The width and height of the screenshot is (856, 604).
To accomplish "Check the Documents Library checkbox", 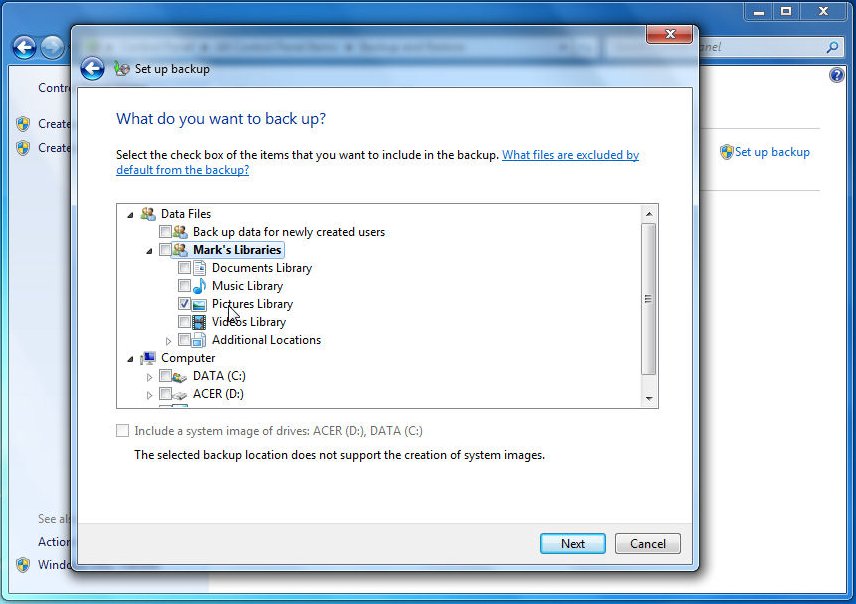I will point(184,268).
